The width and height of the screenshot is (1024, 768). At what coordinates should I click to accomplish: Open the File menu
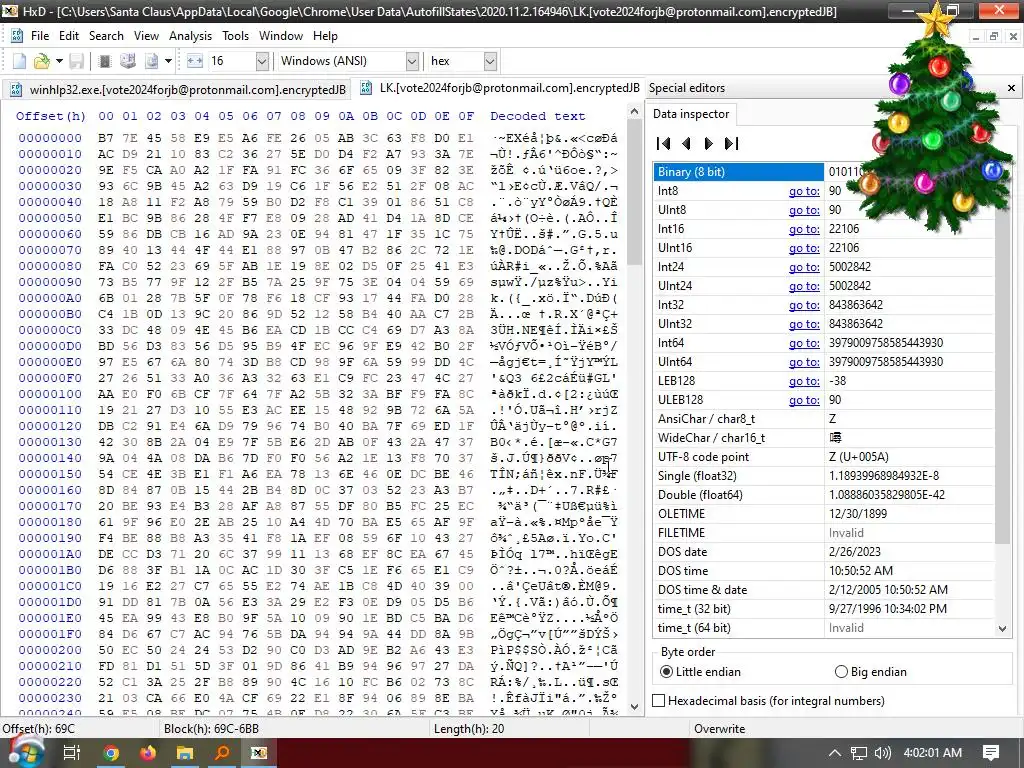click(x=40, y=36)
